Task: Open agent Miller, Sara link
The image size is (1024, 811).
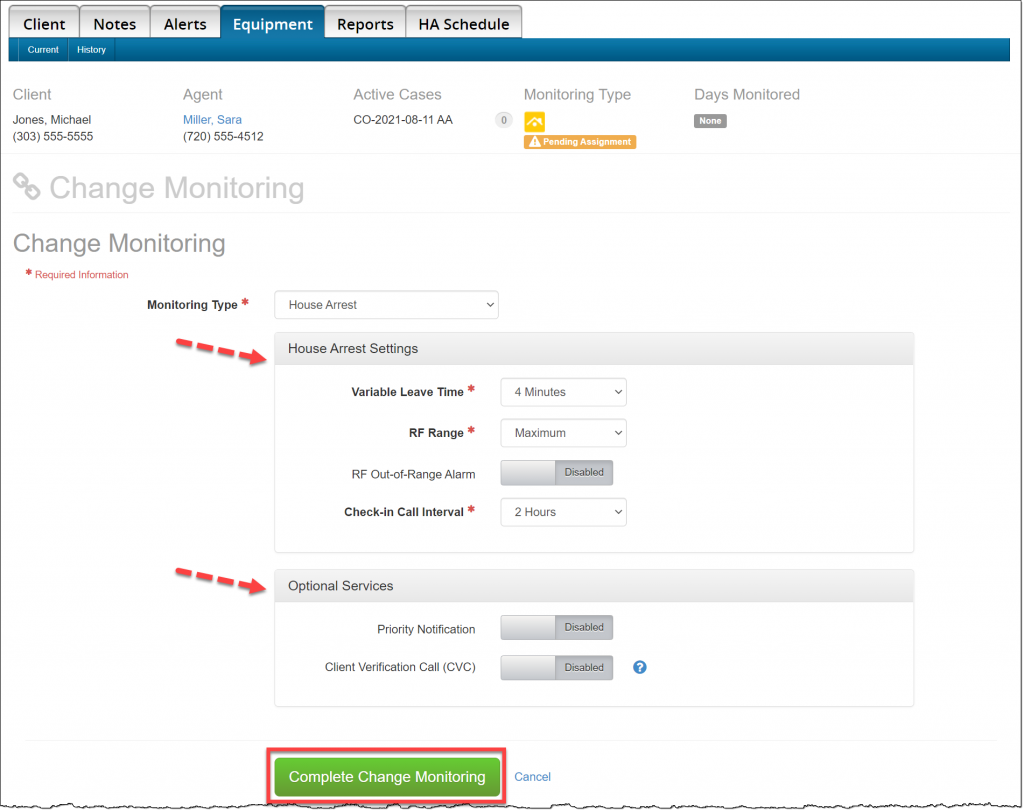Action: pyautogui.click(x=212, y=120)
